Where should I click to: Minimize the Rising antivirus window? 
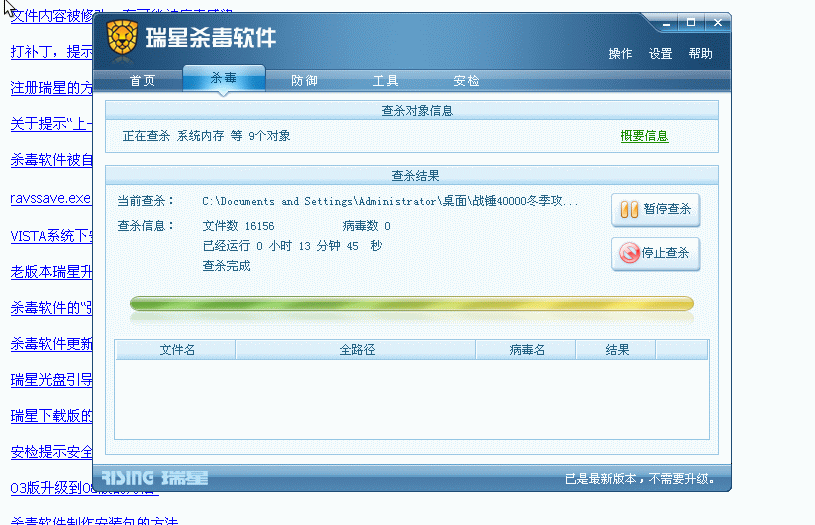(x=667, y=23)
